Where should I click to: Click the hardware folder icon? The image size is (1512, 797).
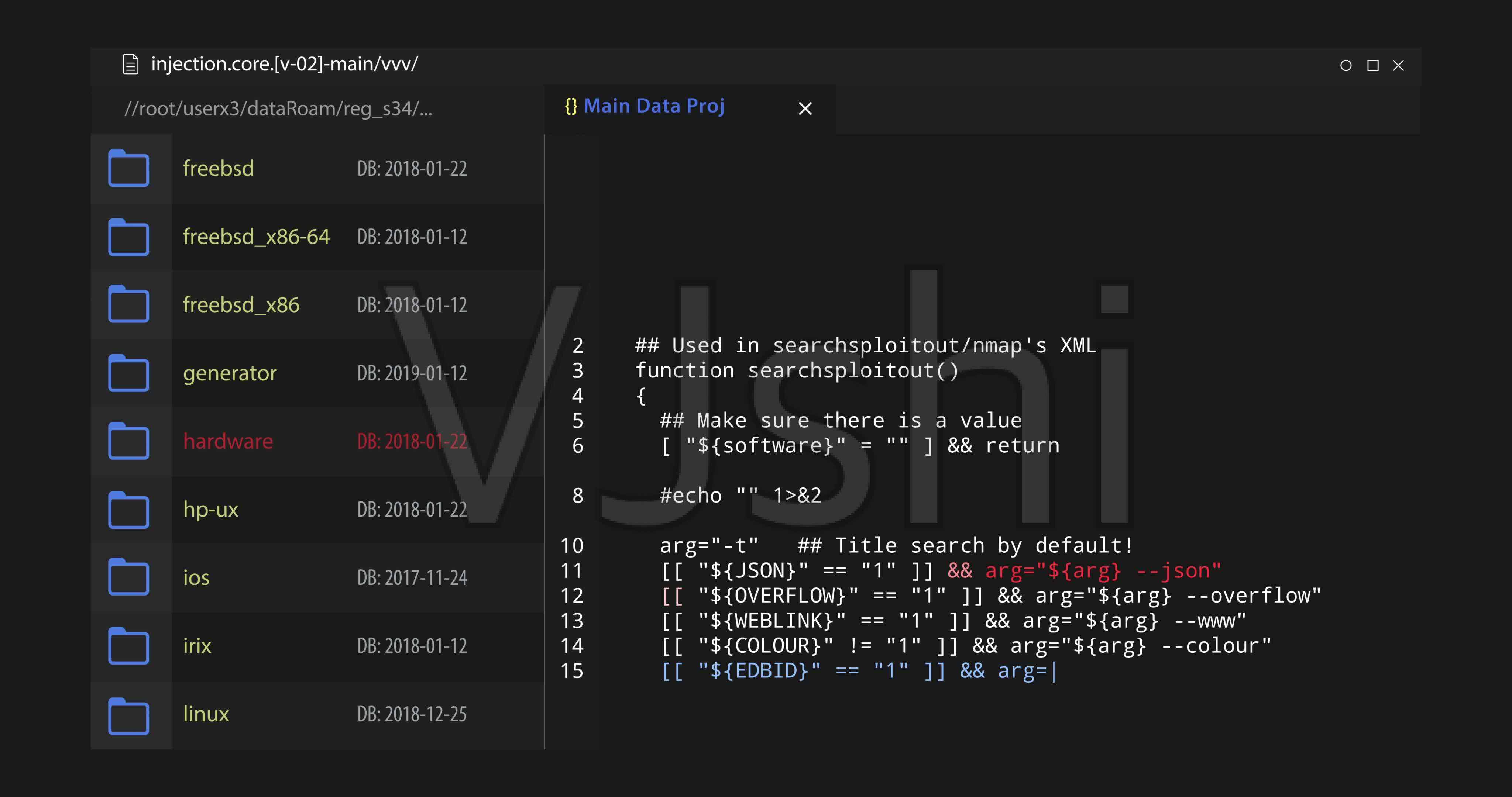click(x=128, y=441)
